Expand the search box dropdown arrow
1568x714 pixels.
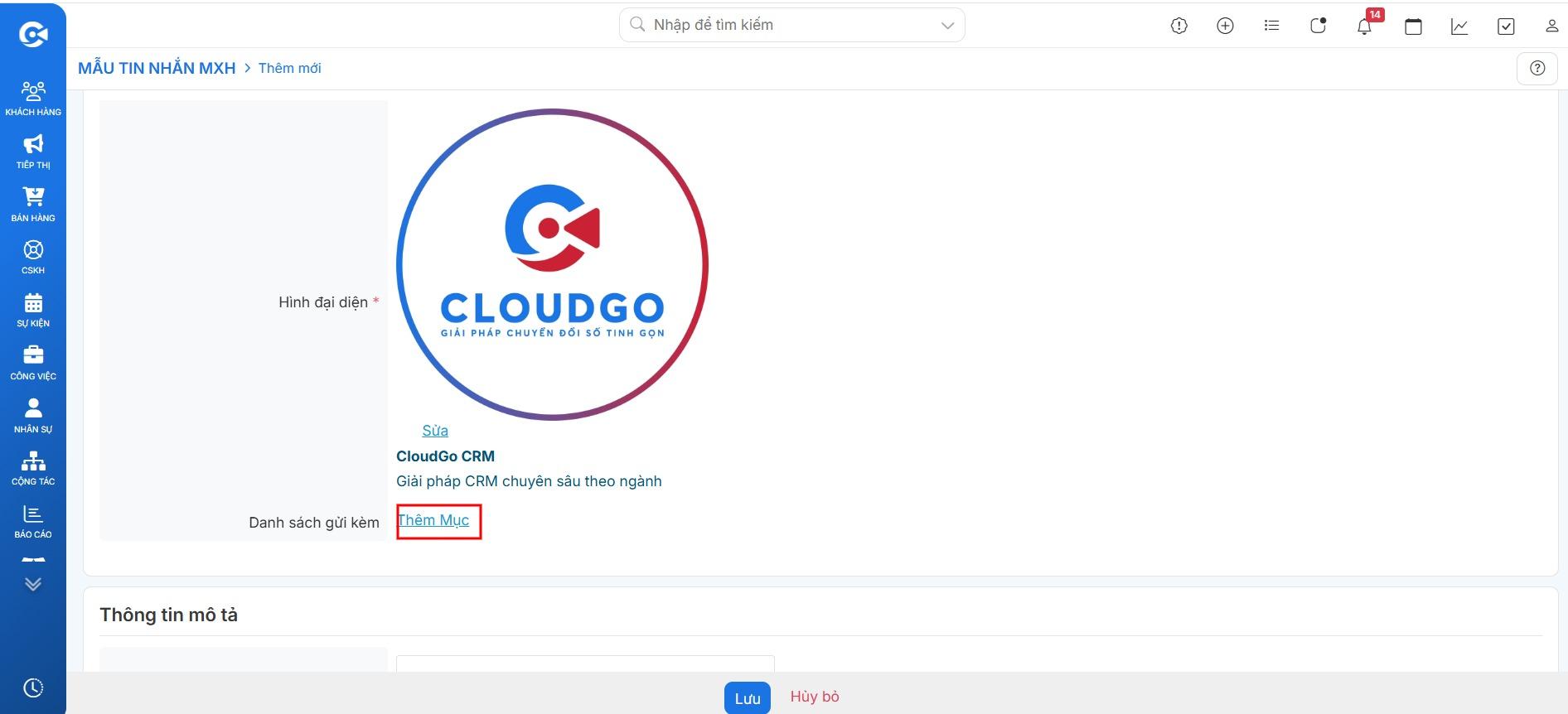947,26
